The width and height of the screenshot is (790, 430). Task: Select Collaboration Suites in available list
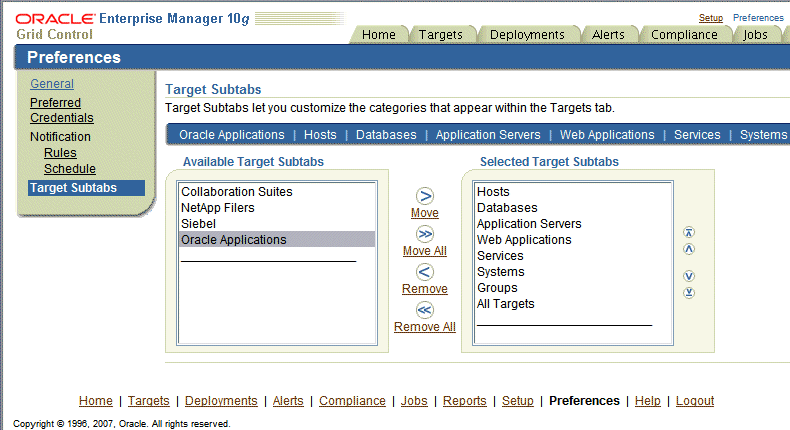click(x=277, y=192)
